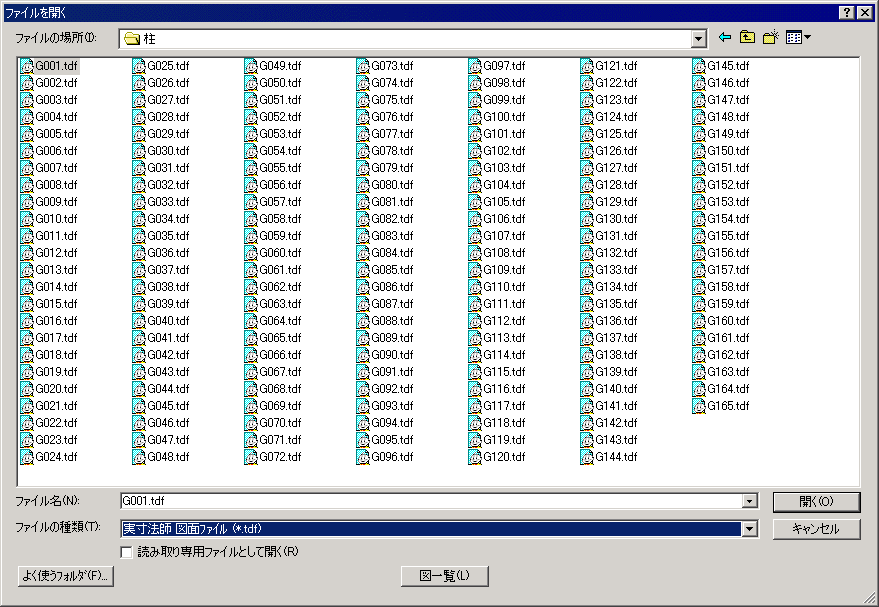Click the 図一覧 button
Image resolution: width=879 pixels, height=607 pixels.
point(443,575)
